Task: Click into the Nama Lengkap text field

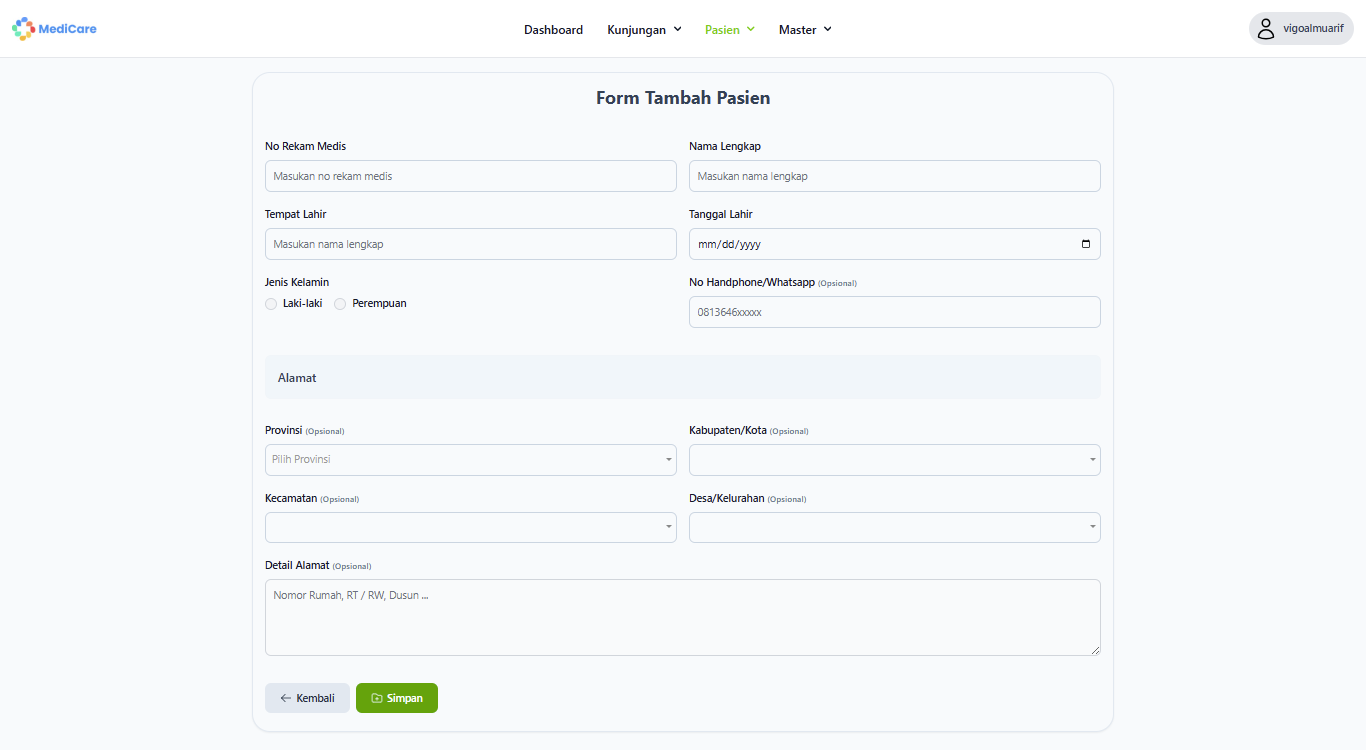Action: click(x=894, y=176)
